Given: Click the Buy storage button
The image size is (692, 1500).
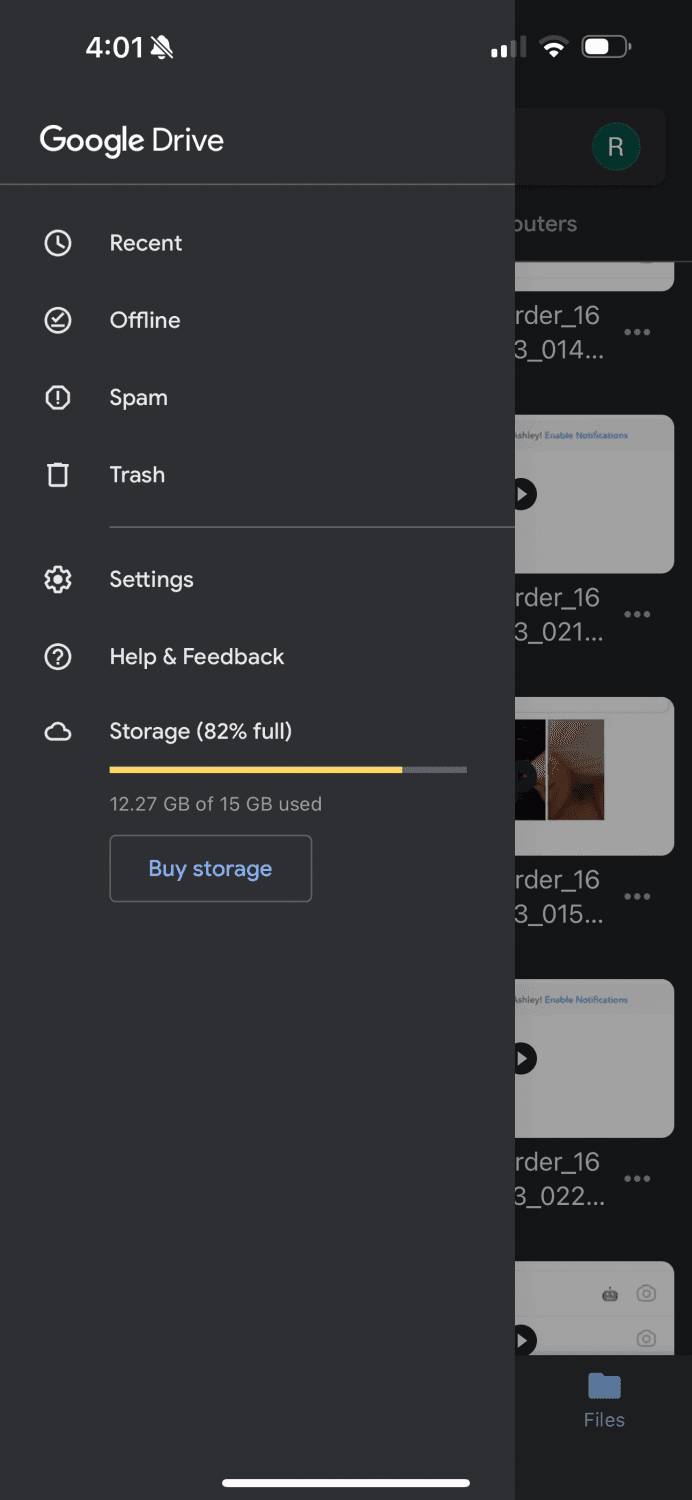Looking at the screenshot, I should pos(210,868).
